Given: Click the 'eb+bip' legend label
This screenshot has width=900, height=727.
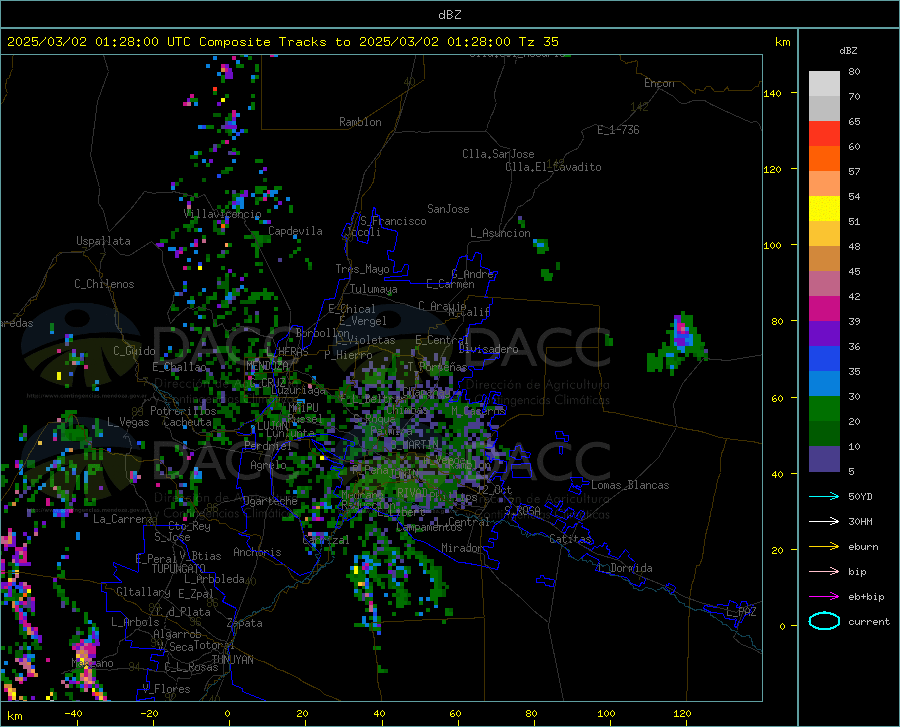Looking at the screenshot, I should click(x=866, y=597).
